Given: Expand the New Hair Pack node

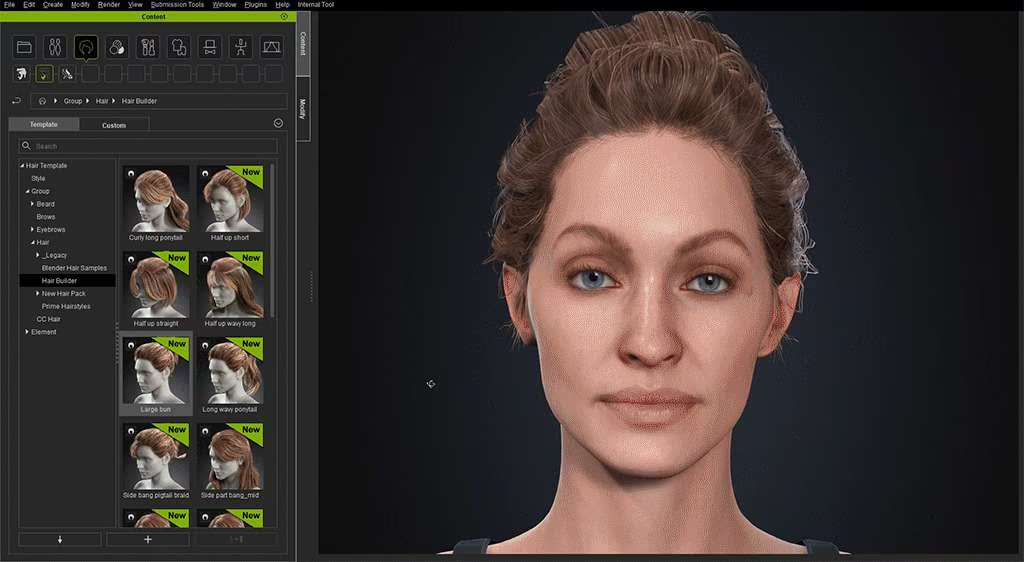Looking at the screenshot, I should point(38,294).
